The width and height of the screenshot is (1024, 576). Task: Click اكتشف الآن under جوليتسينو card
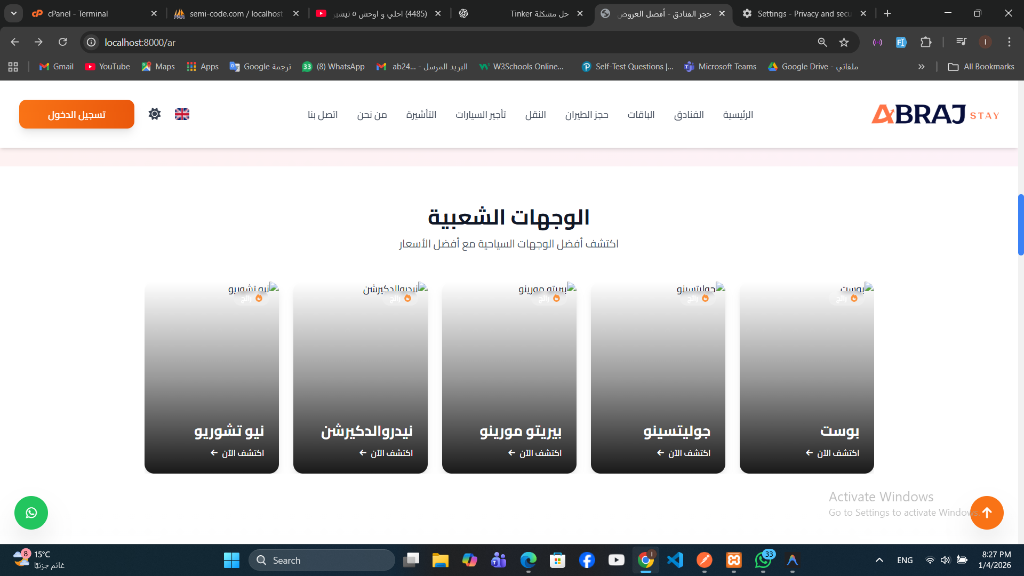click(683, 453)
